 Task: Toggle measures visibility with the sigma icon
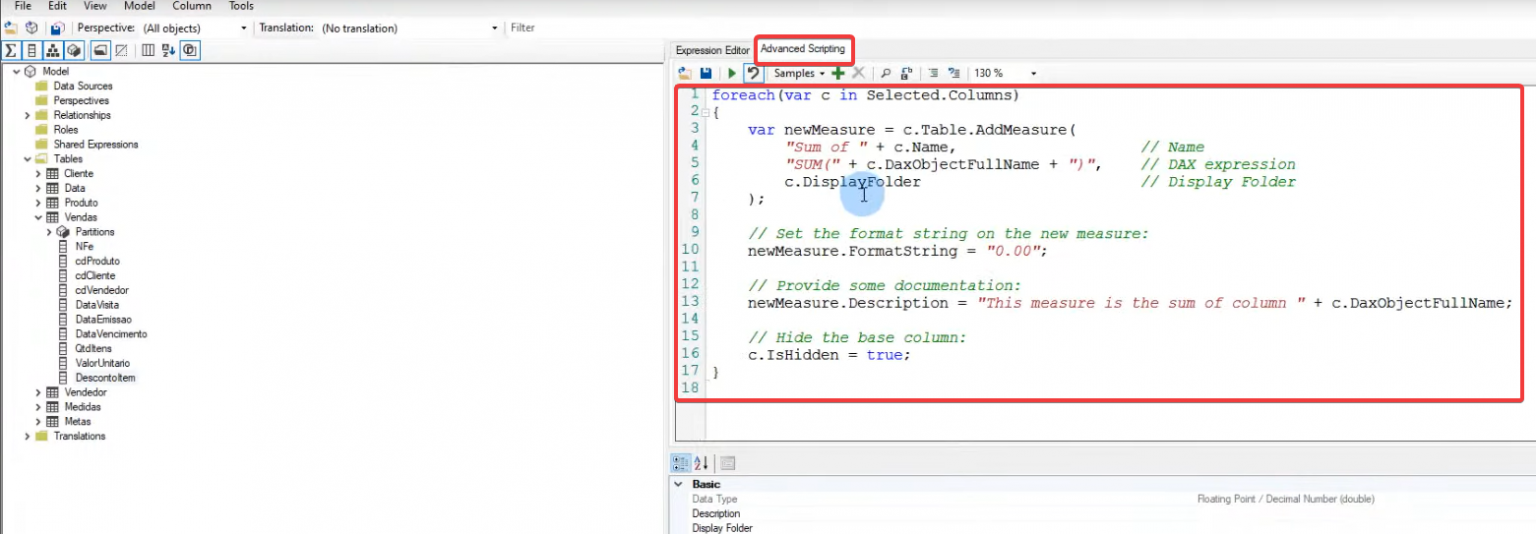pos(11,50)
